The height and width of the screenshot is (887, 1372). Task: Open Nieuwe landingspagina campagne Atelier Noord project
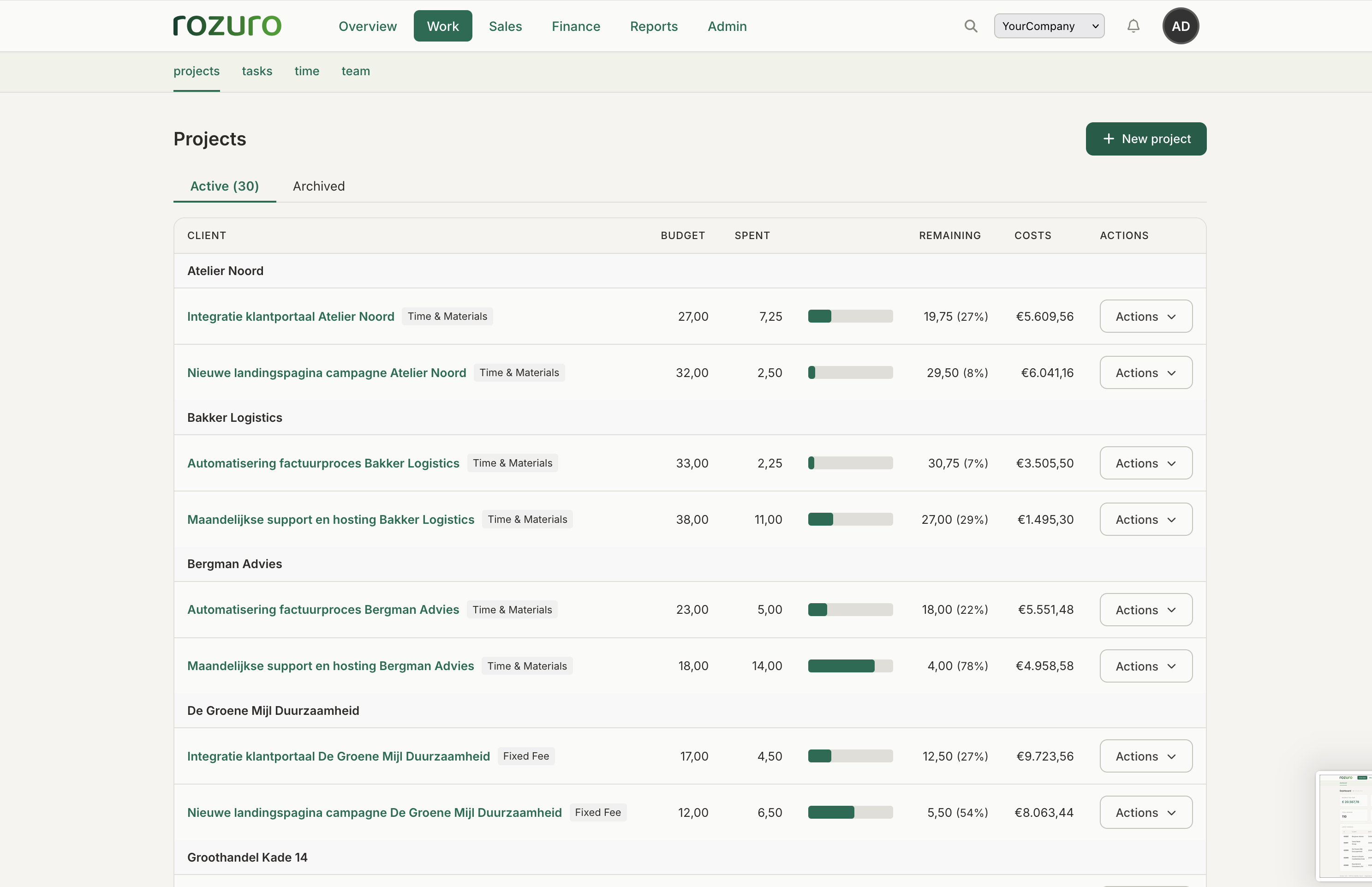(x=327, y=372)
